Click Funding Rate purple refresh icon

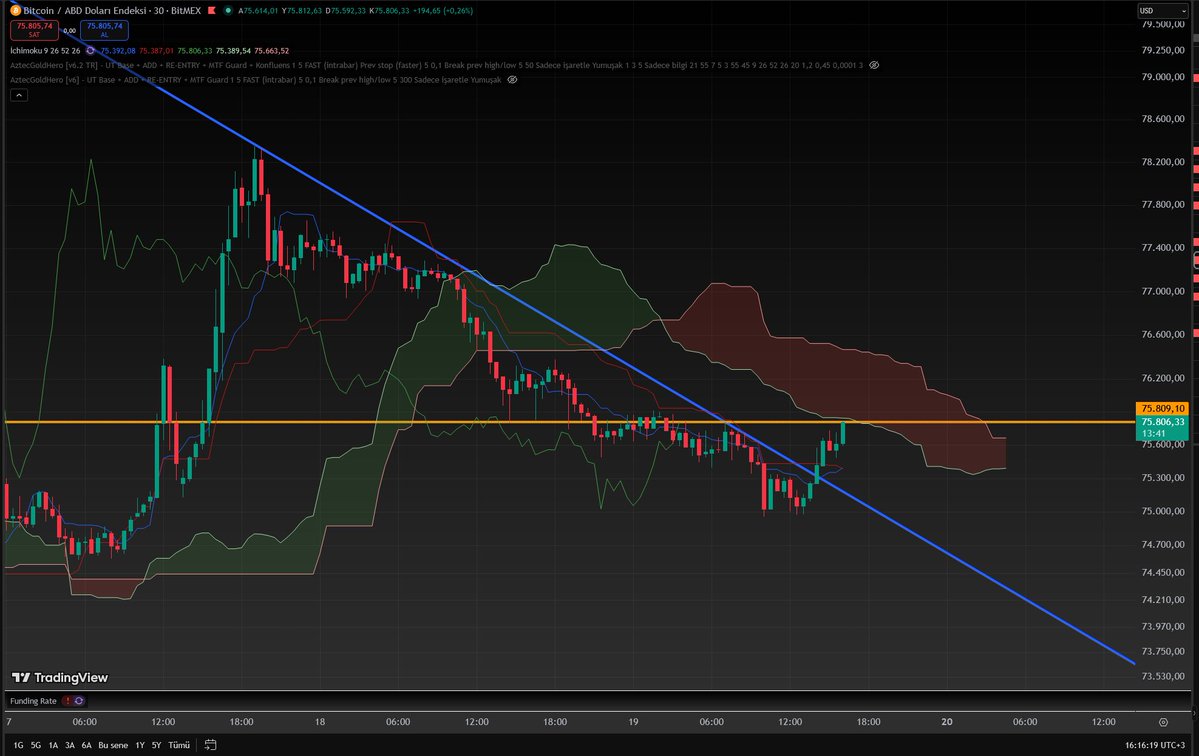[x=79, y=701]
